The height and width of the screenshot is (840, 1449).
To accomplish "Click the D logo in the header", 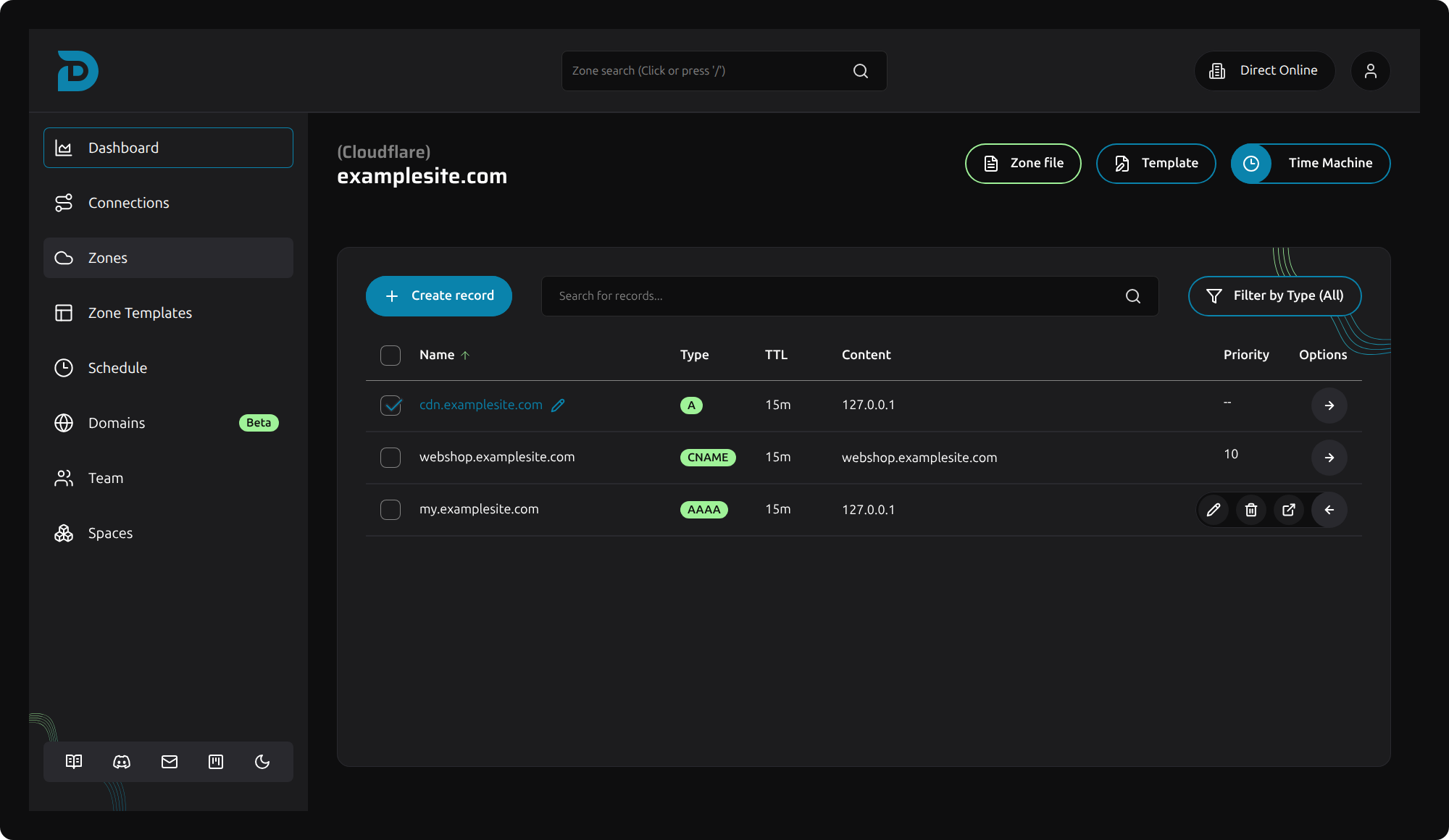I will tap(78, 71).
